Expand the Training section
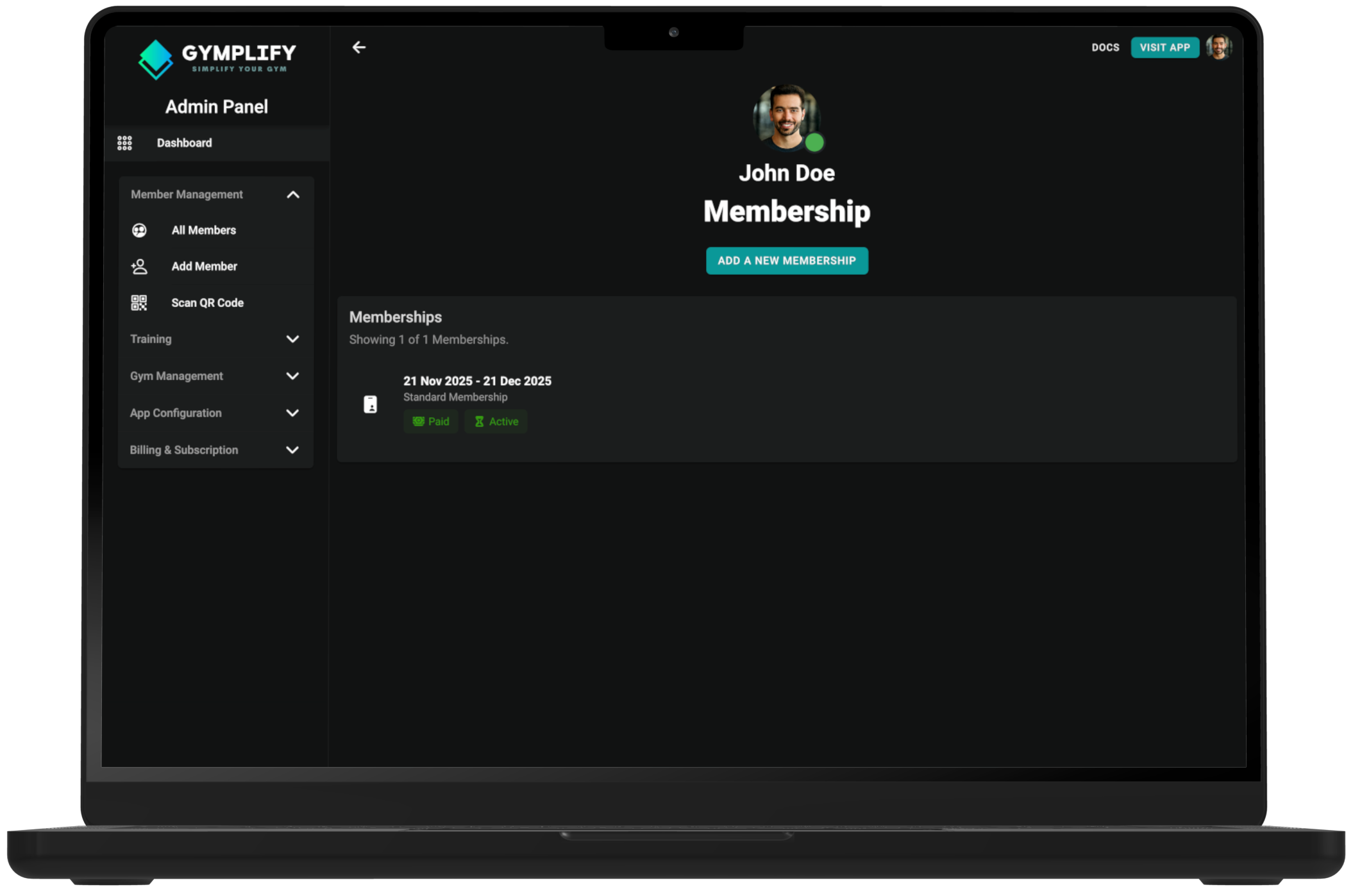 point(294,339)
